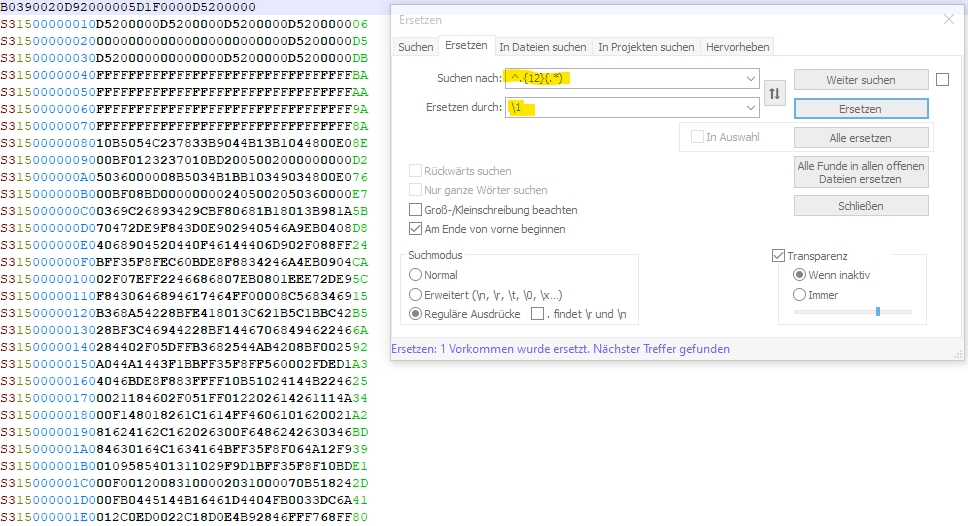Image resolution: width=968 pixels, height=526 pixels.
Task: Click the transparency slider handle
Action: (877, 312)
